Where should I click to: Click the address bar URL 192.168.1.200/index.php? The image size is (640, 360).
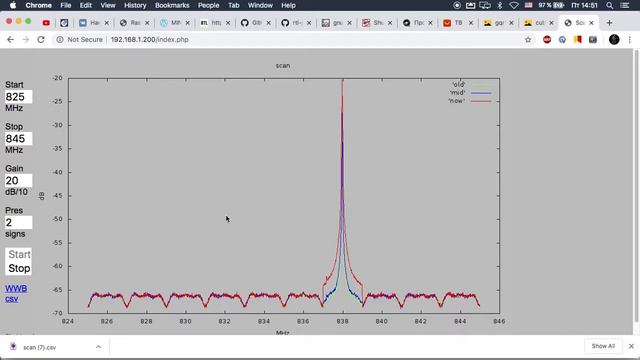(149, 40)
